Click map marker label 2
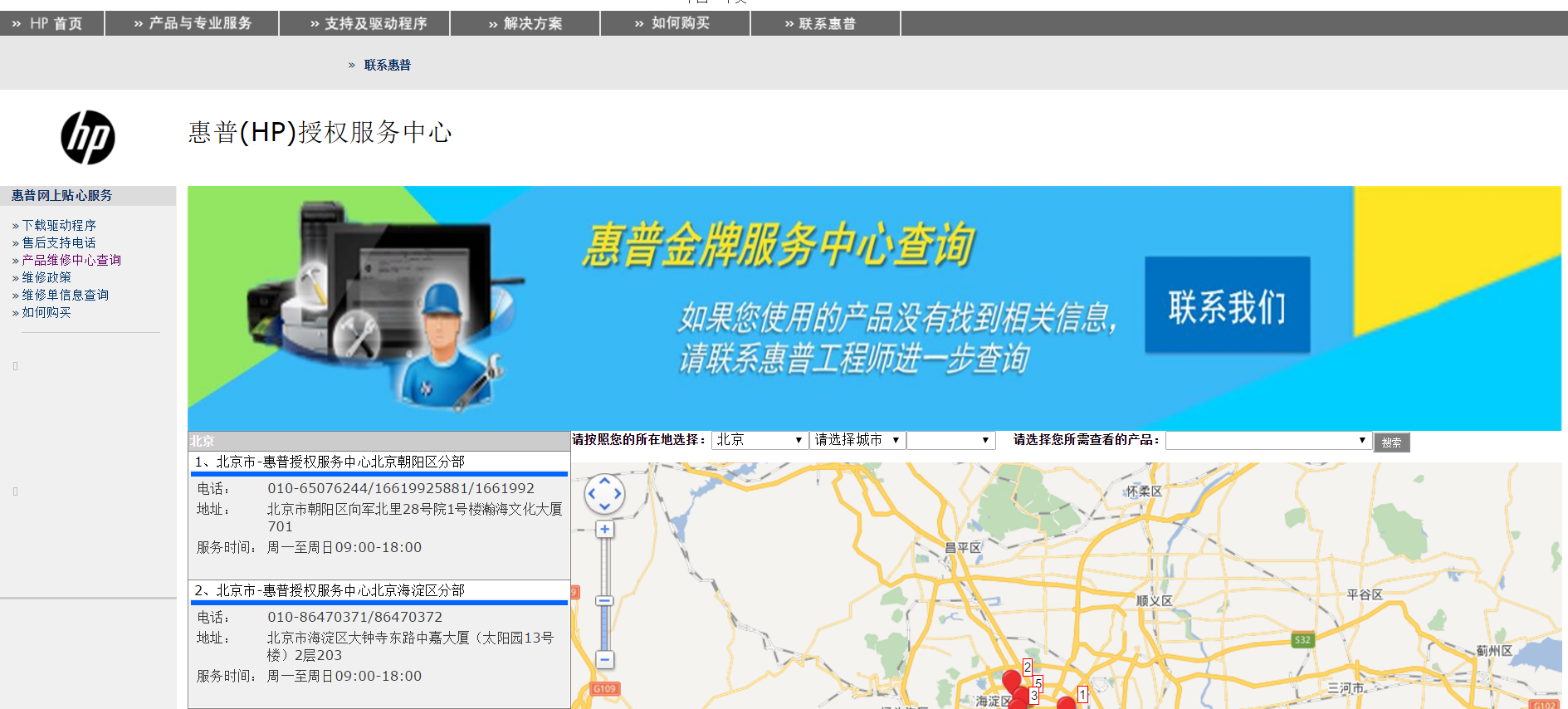1568x709 pixels. tap(1028, 667)
